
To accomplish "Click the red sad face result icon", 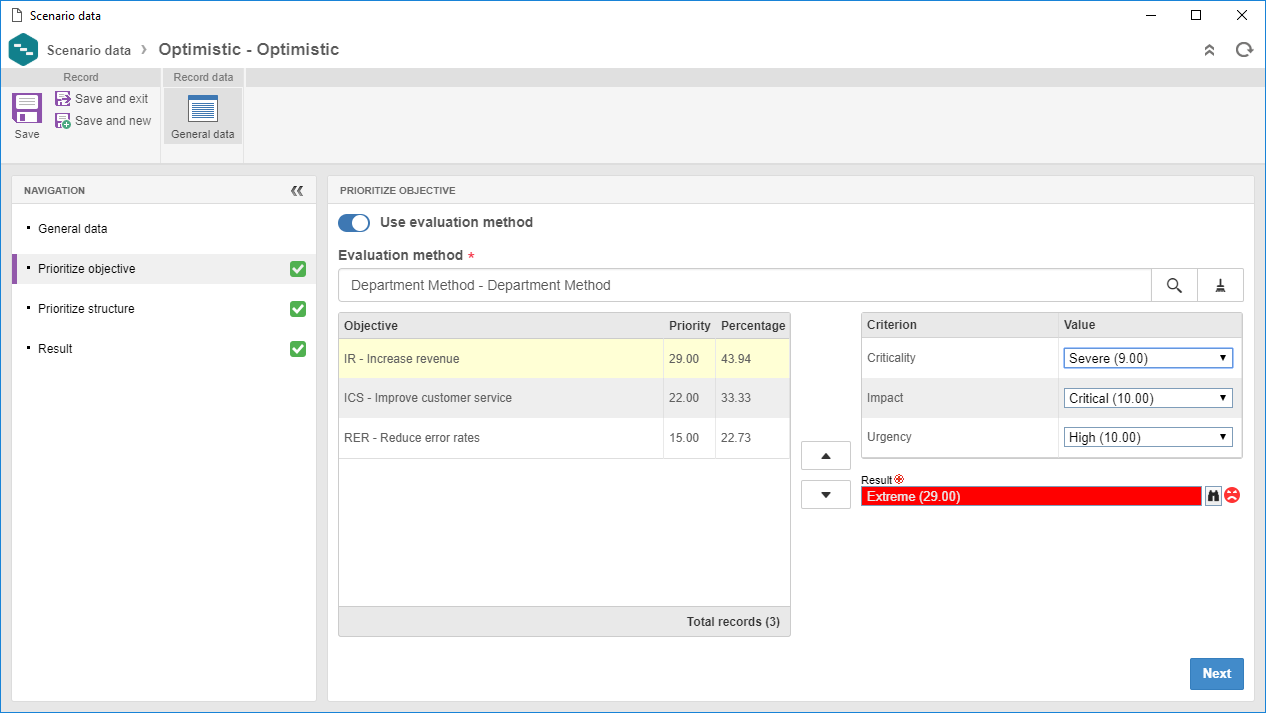I will click(1232, 495).
